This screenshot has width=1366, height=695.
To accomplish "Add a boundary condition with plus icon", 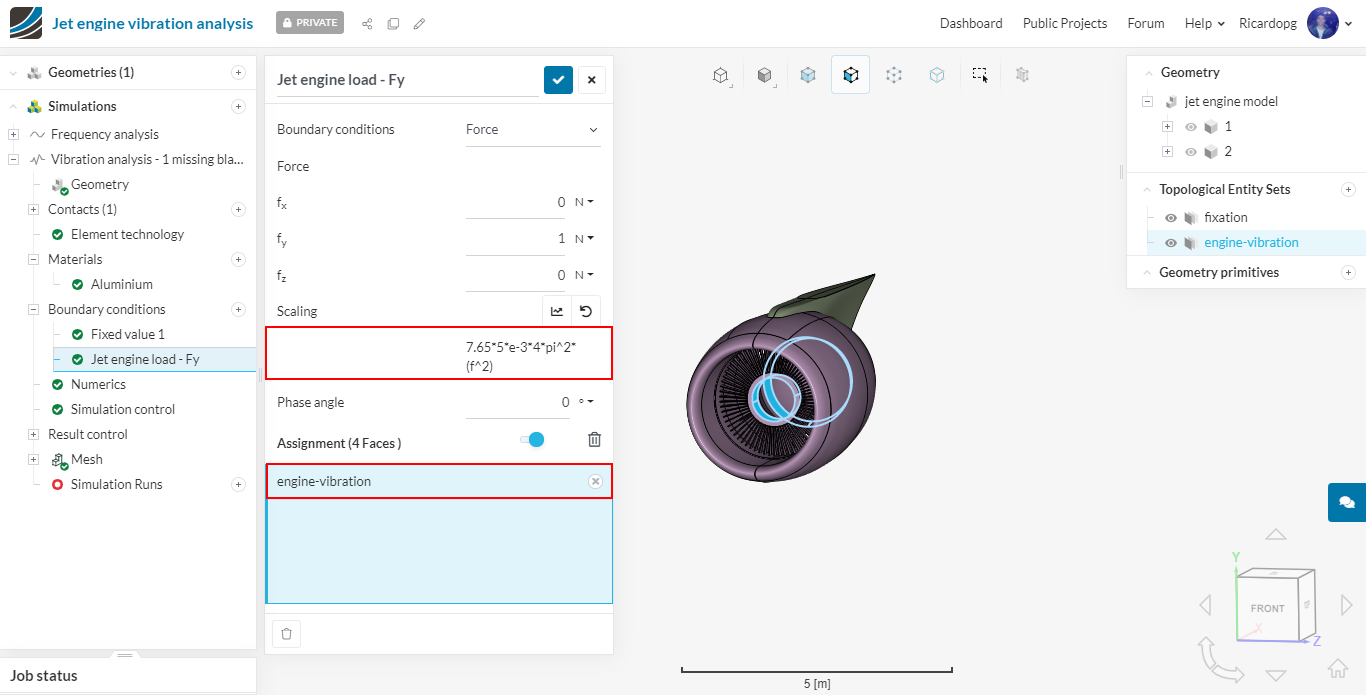I will click(238, 309).
